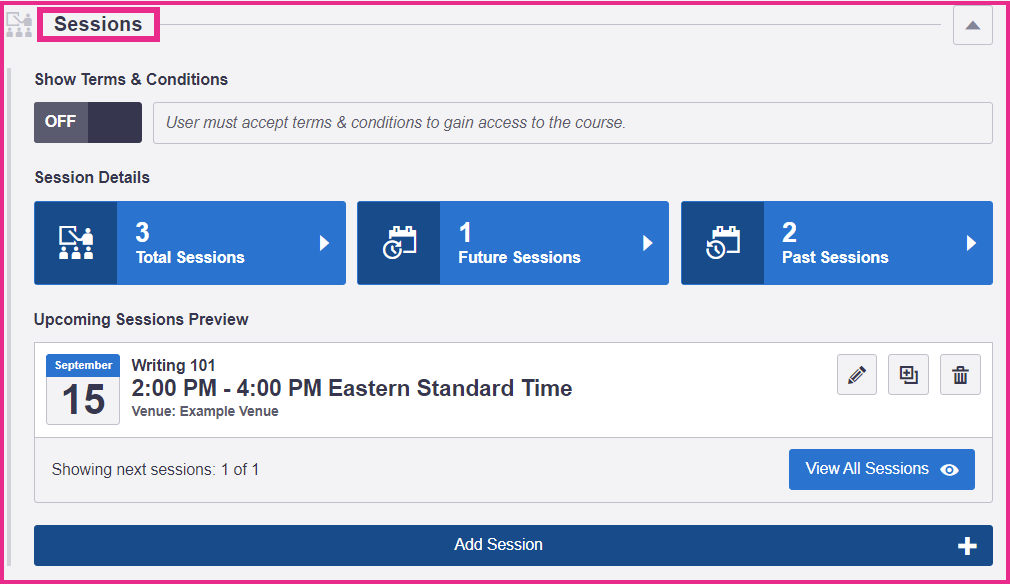Click the eye icon in View All Sessions
The width and height of the screenshot is (1010, 584).
click(949, 470)
